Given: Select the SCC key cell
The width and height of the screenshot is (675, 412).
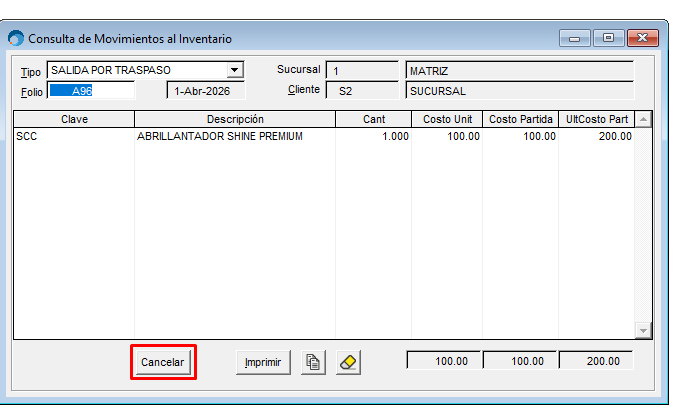Looking at the screenshot, I should pos(74,136).
